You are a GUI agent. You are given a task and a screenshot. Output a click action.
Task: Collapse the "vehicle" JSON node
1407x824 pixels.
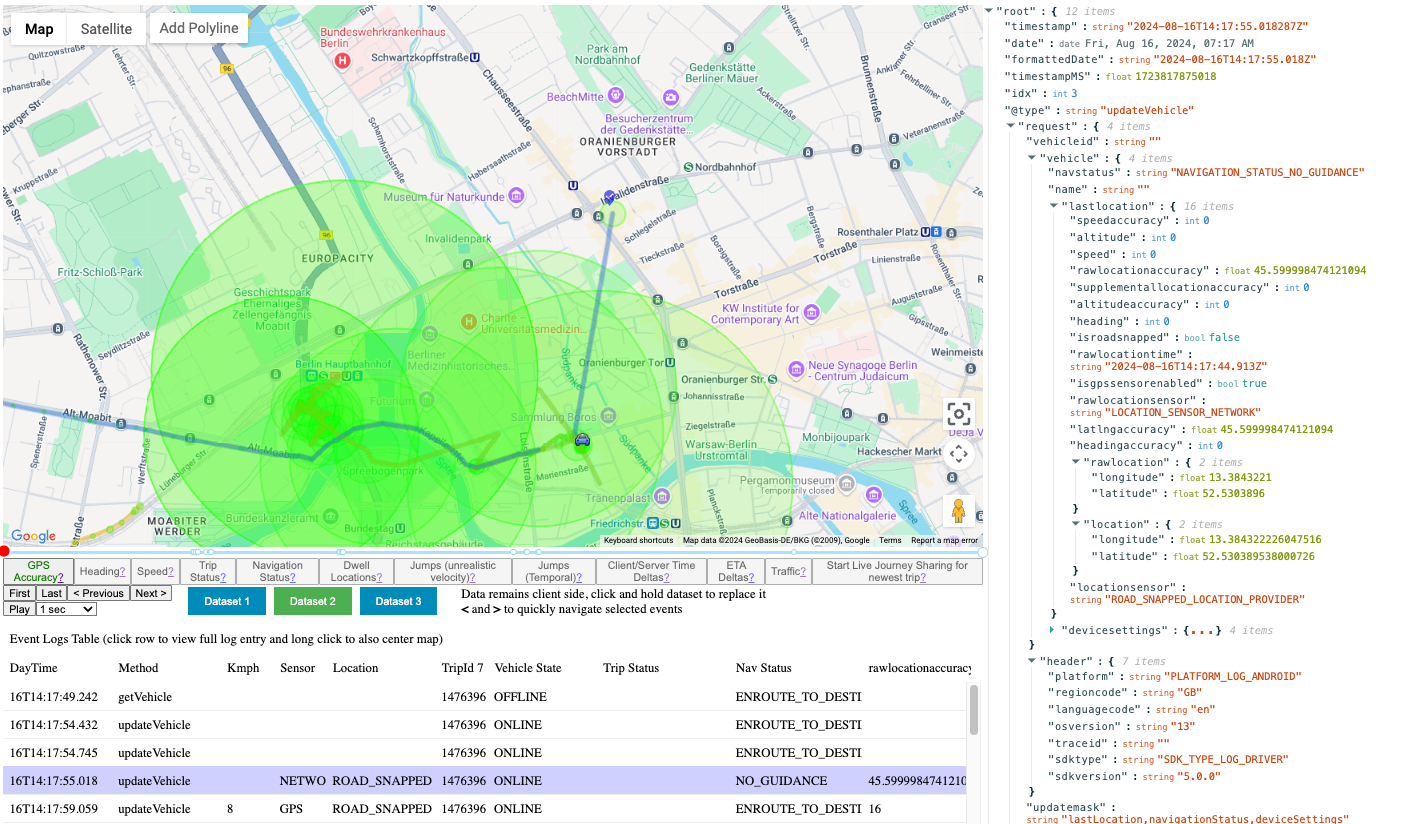(1033, 158)
